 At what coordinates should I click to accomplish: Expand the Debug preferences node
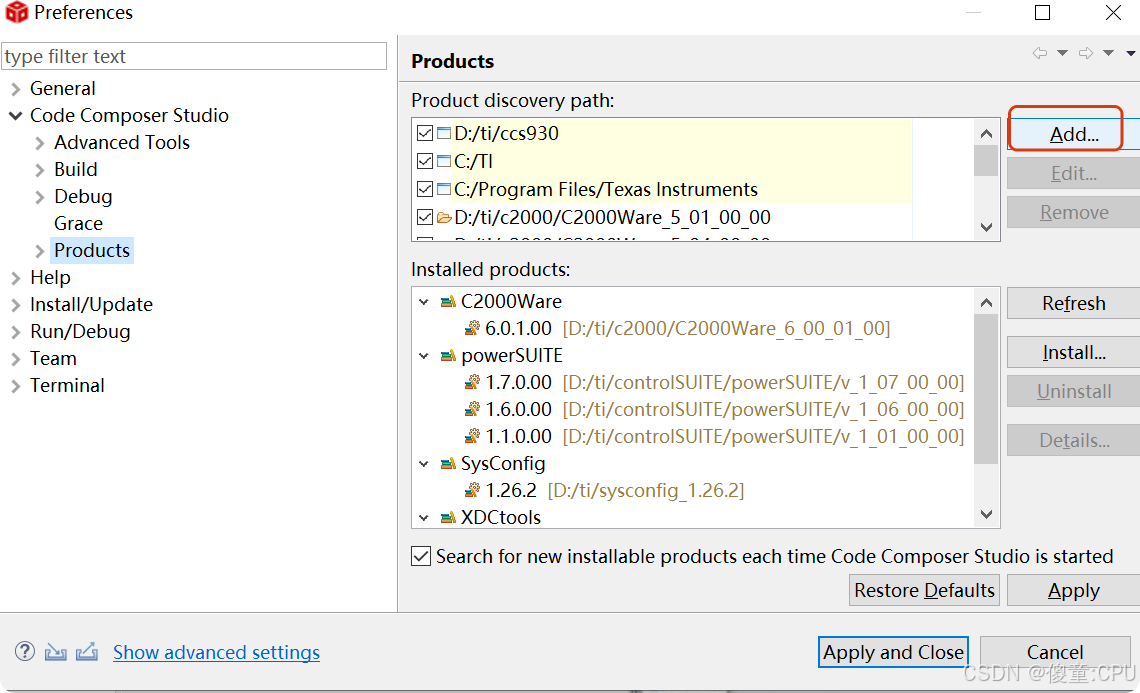40,197
